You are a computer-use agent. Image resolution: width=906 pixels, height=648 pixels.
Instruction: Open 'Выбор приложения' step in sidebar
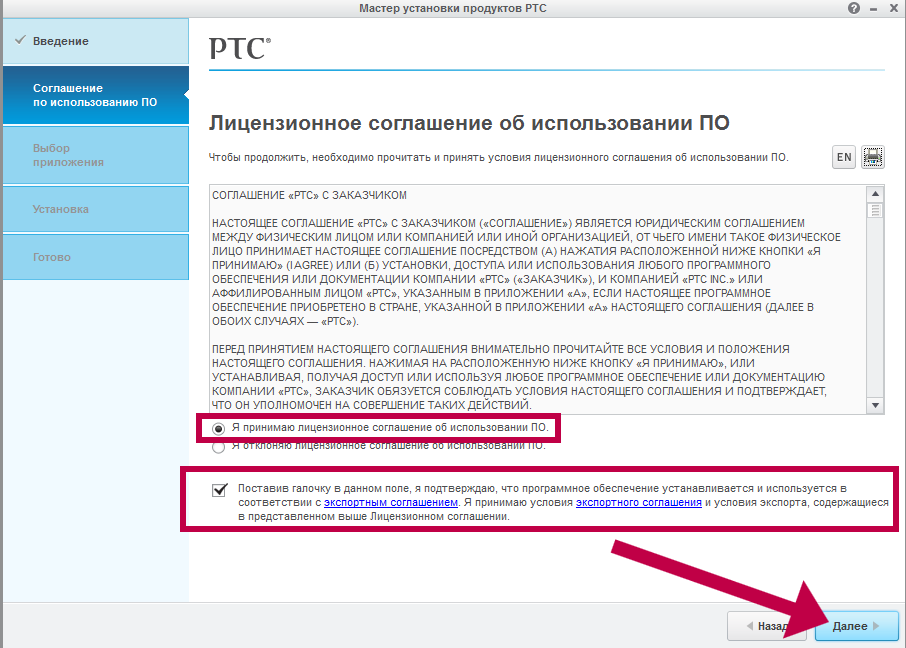95,155
